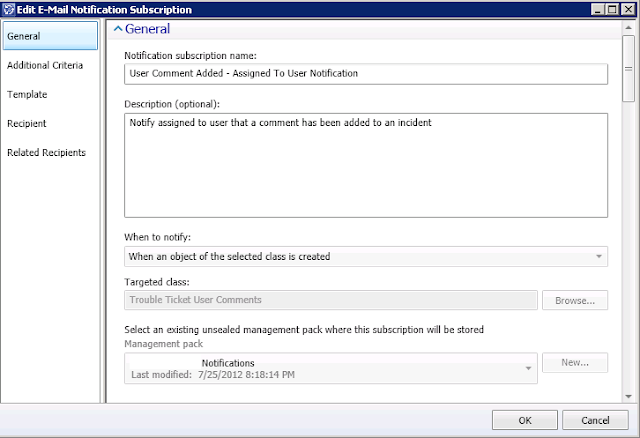Switch to the Template tab
This screenshot has width=640, height=438.
[x=50, y=94]
